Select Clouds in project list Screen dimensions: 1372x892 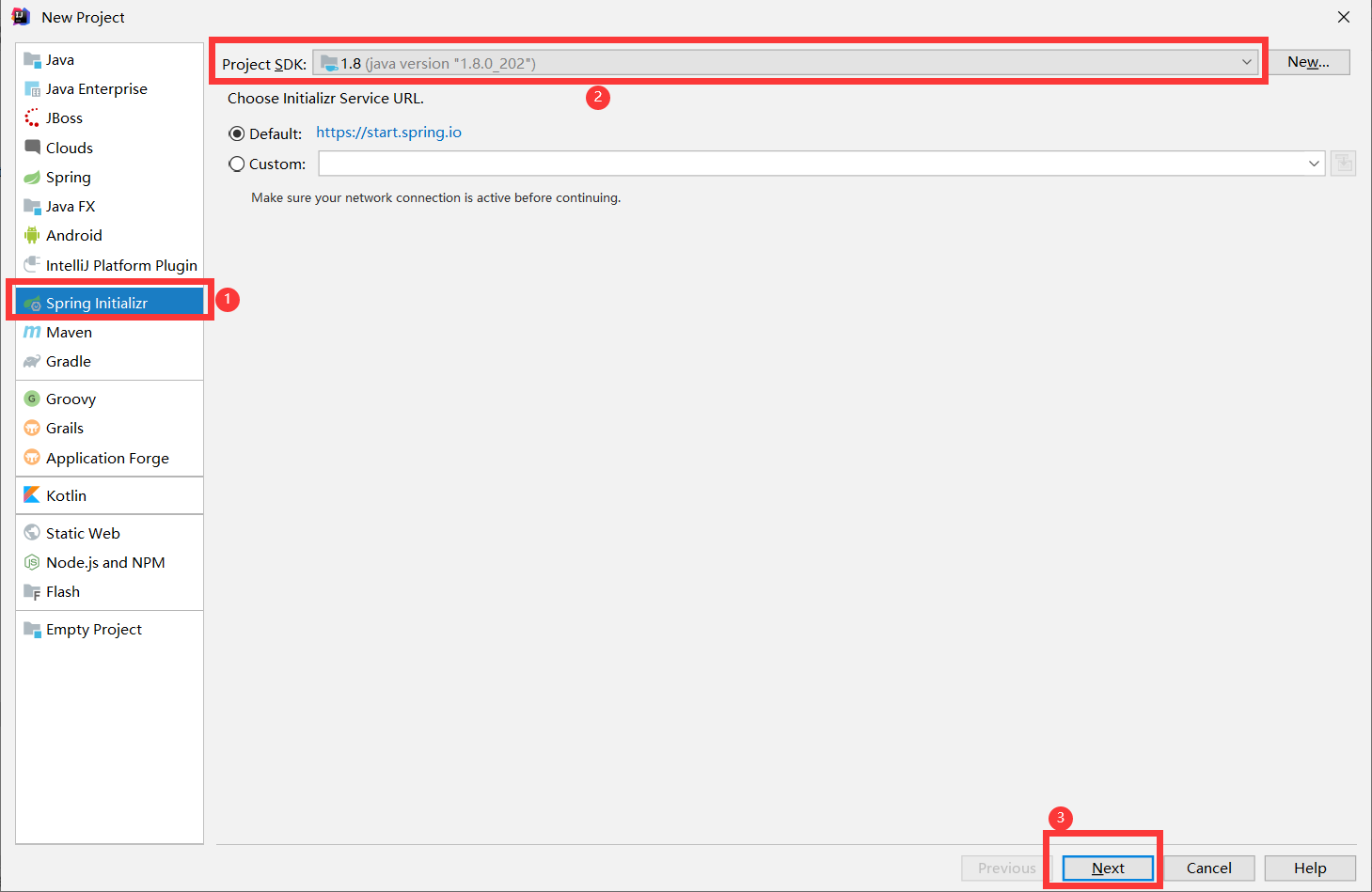pos(109,148)
